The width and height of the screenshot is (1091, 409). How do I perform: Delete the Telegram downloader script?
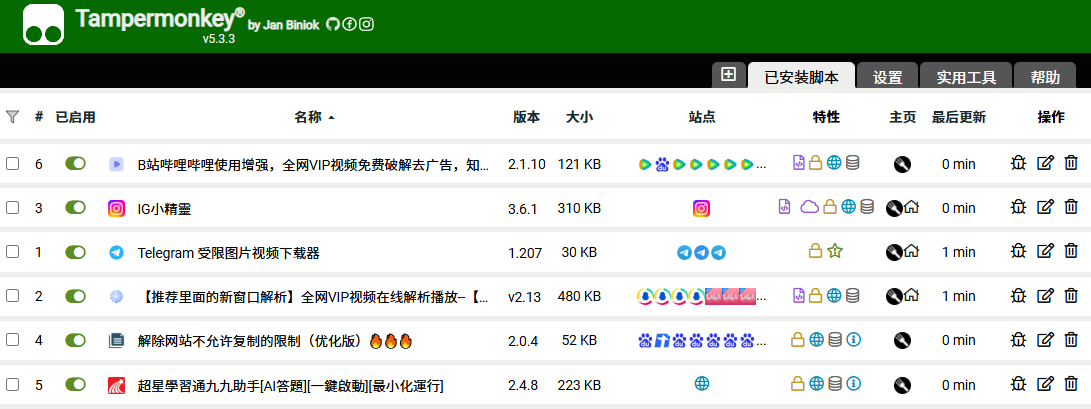pos(1071,252)
